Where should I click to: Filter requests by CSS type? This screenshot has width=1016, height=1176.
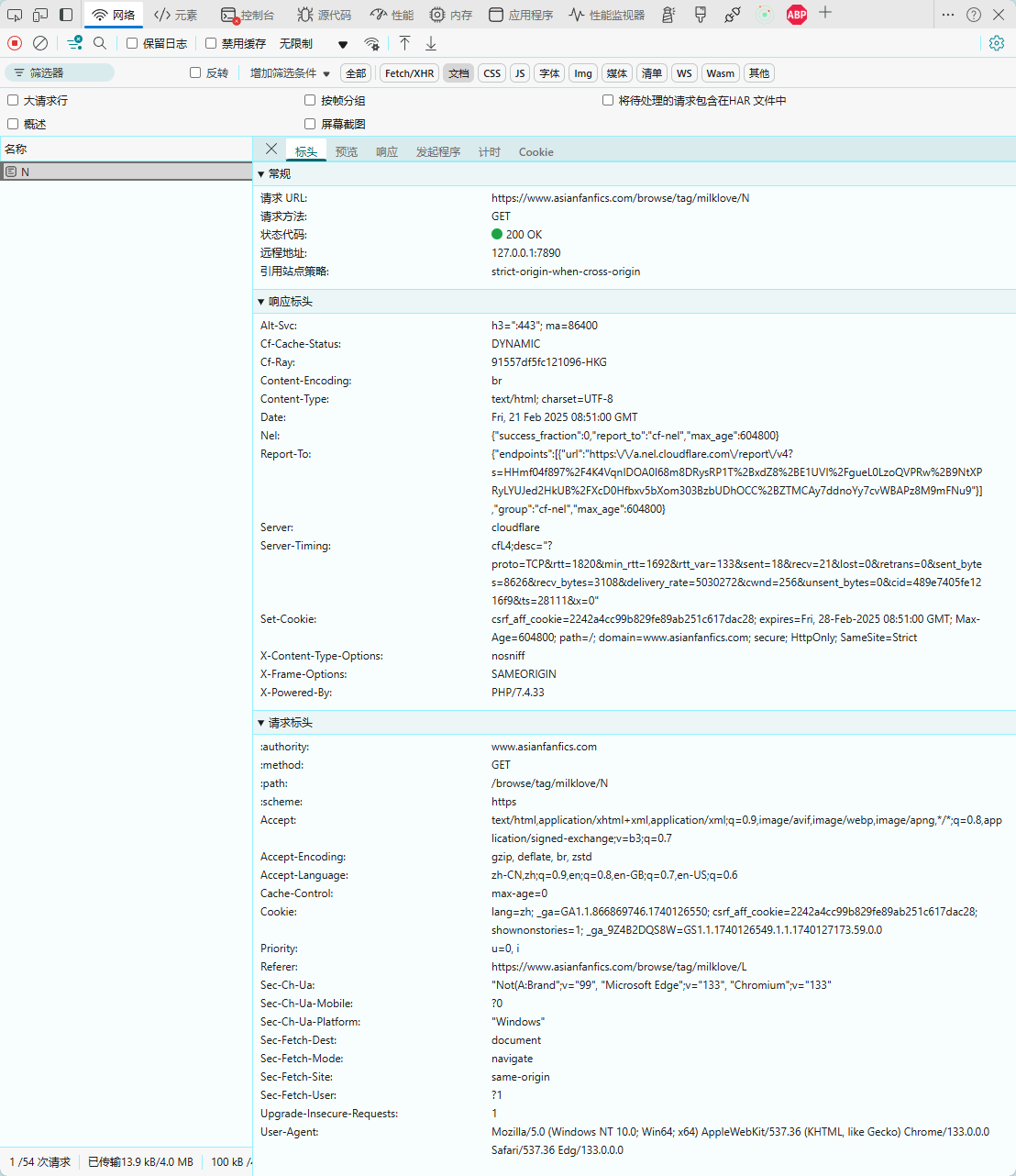[x=492, y=73]
